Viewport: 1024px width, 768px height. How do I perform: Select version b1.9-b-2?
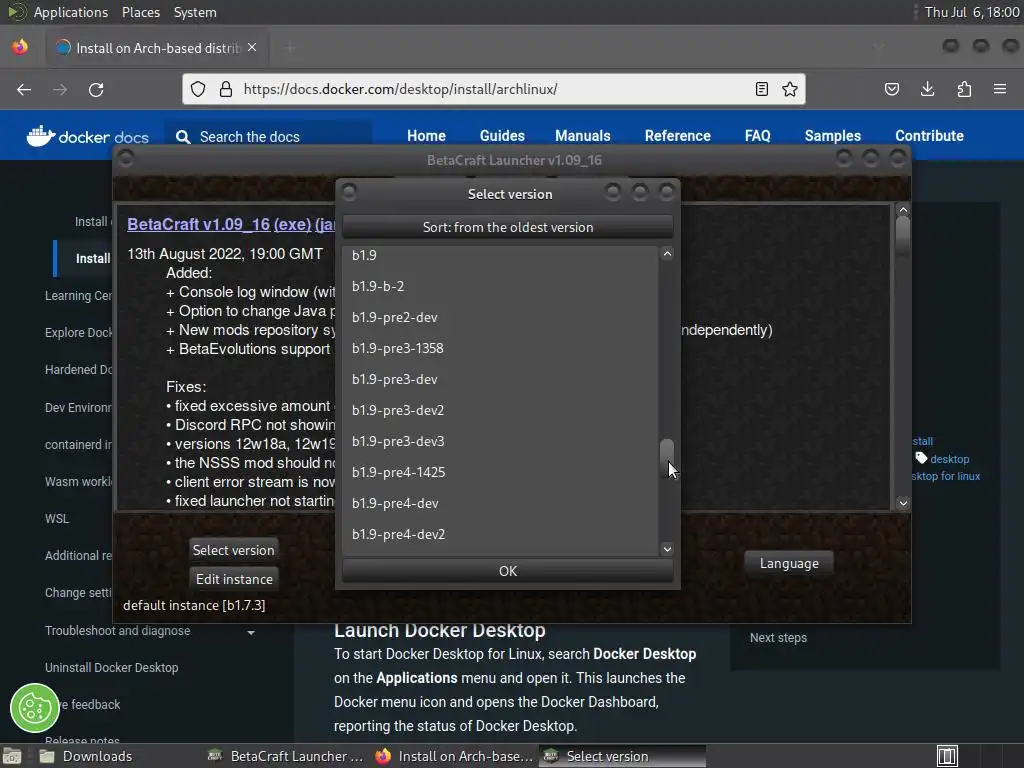click(500, 286)
